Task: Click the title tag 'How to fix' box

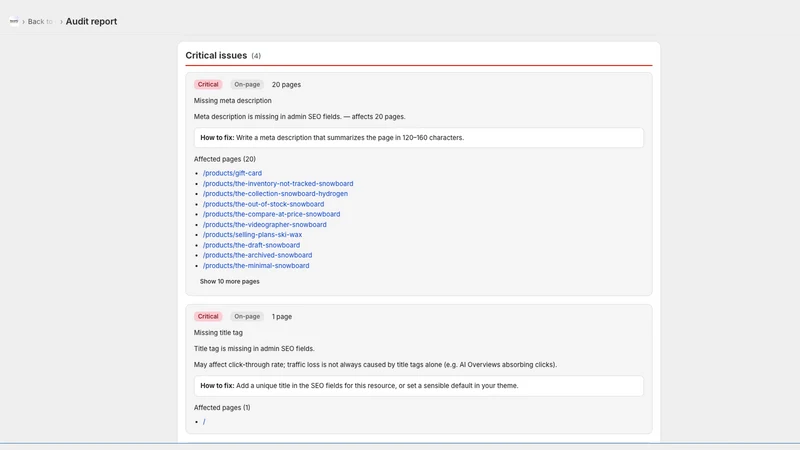Action: coord(418,386)
